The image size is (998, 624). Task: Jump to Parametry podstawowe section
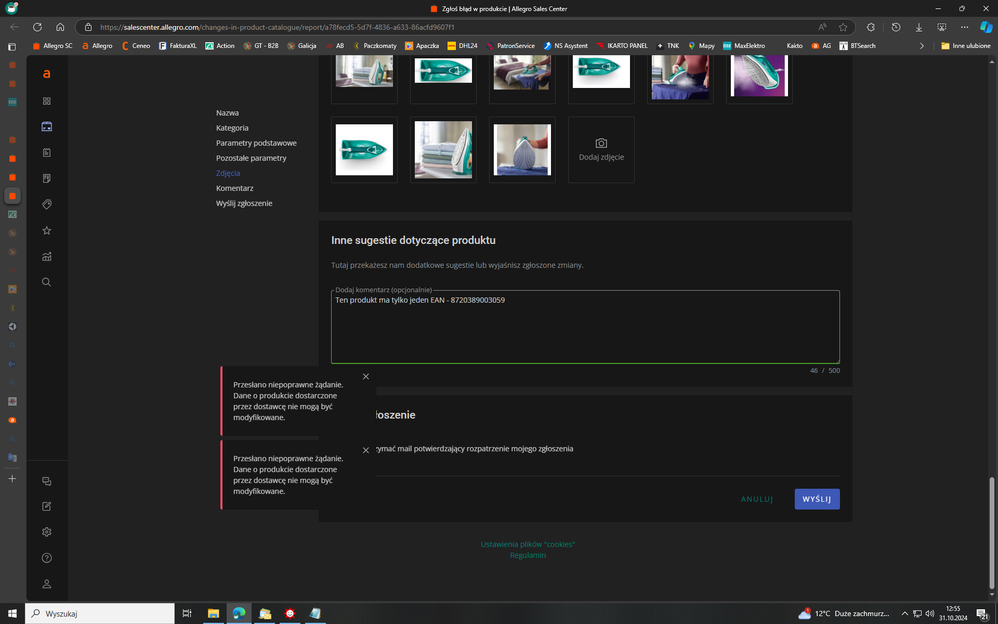click(256, 143)
